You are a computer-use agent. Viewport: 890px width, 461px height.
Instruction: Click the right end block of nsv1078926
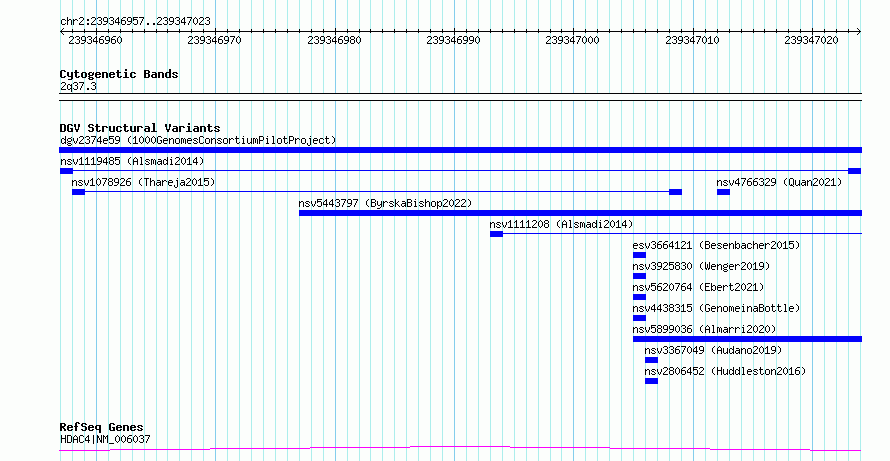click(x=675, y=192)
